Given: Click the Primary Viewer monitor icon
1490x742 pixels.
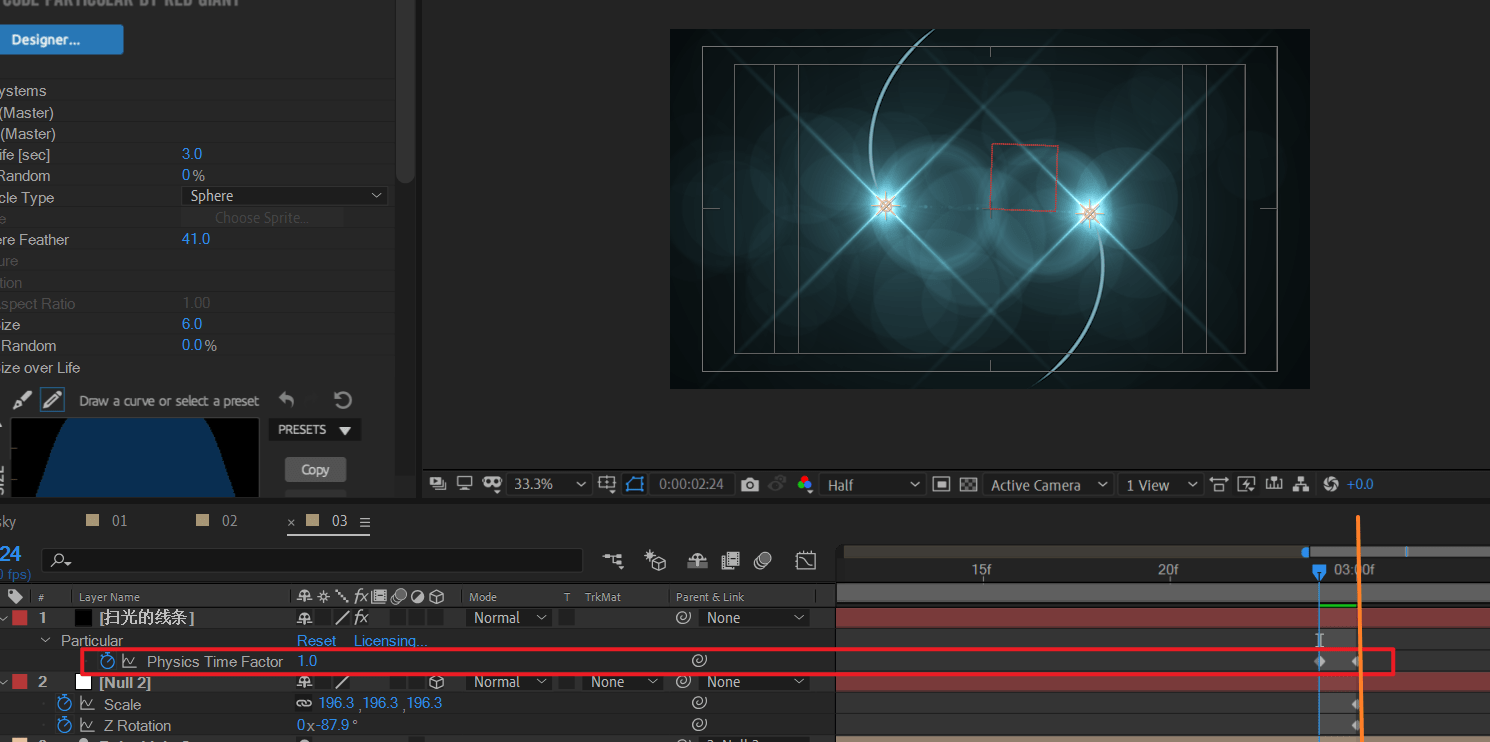Looking at the screenshot, I should pos(464,484).
